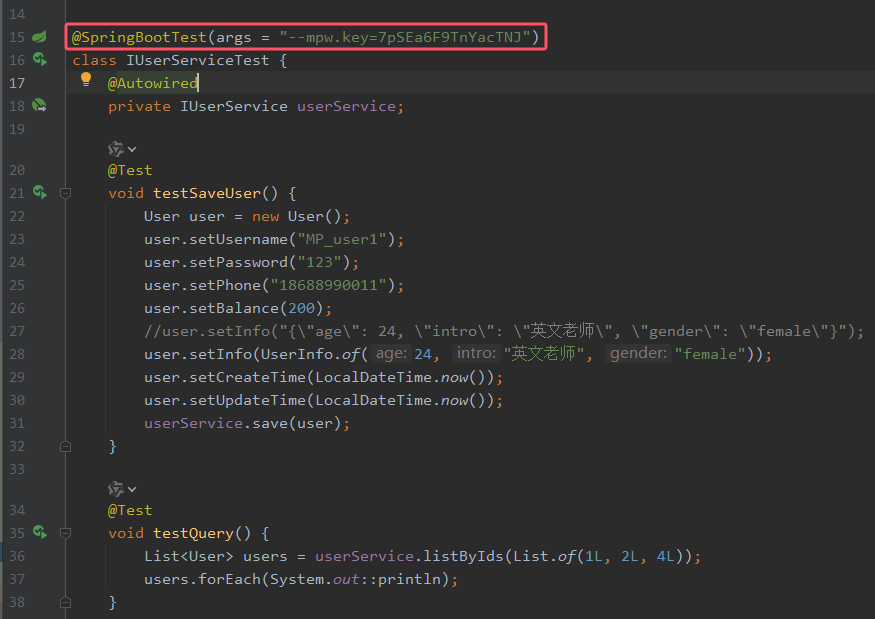Screen dimensions: 875x619
Task: Click the userService field declaration name
Action: coord(346,106)
